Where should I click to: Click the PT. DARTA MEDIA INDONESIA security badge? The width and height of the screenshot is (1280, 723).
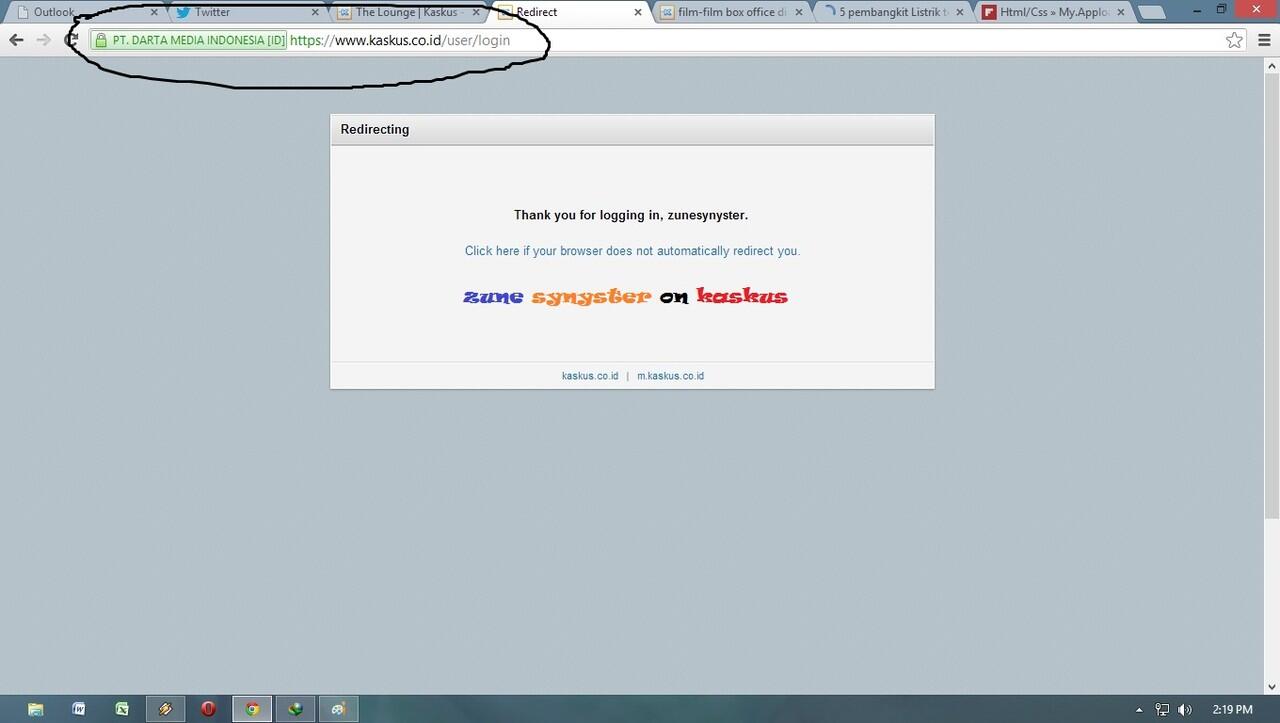coord(189,41)
